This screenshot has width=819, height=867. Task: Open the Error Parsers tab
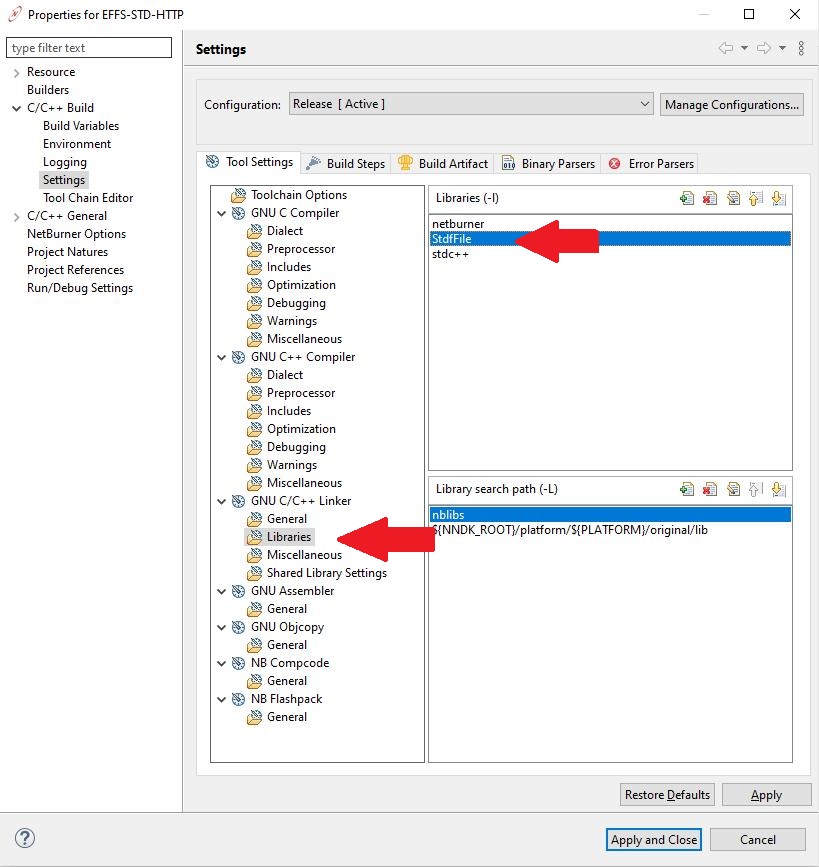(651, 163)
